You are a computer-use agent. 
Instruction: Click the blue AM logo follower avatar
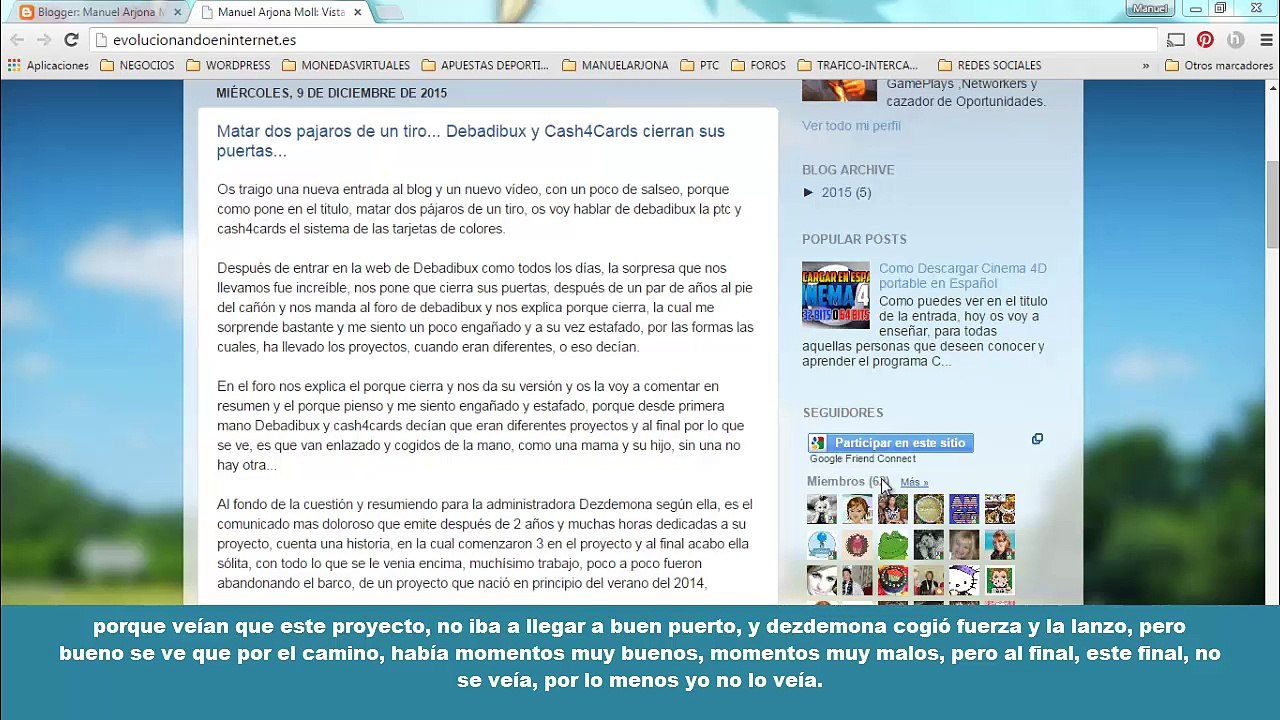964,509
